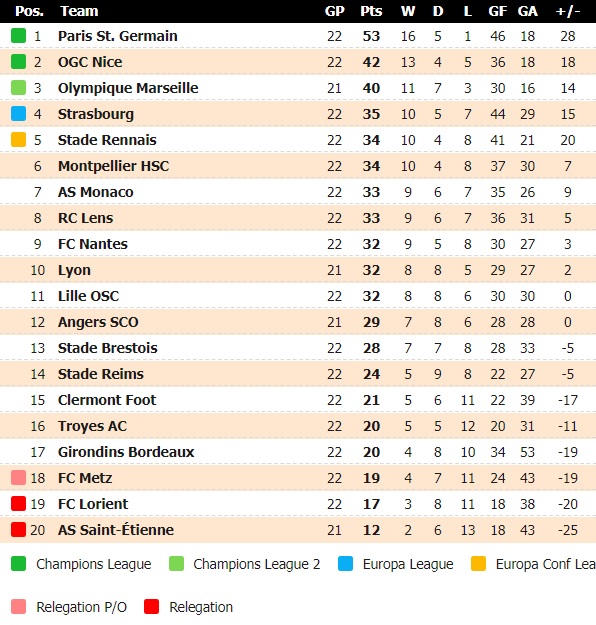The image size is (596, 625).
Task: Click Clermont Foot team name
Action: (107, 400)
